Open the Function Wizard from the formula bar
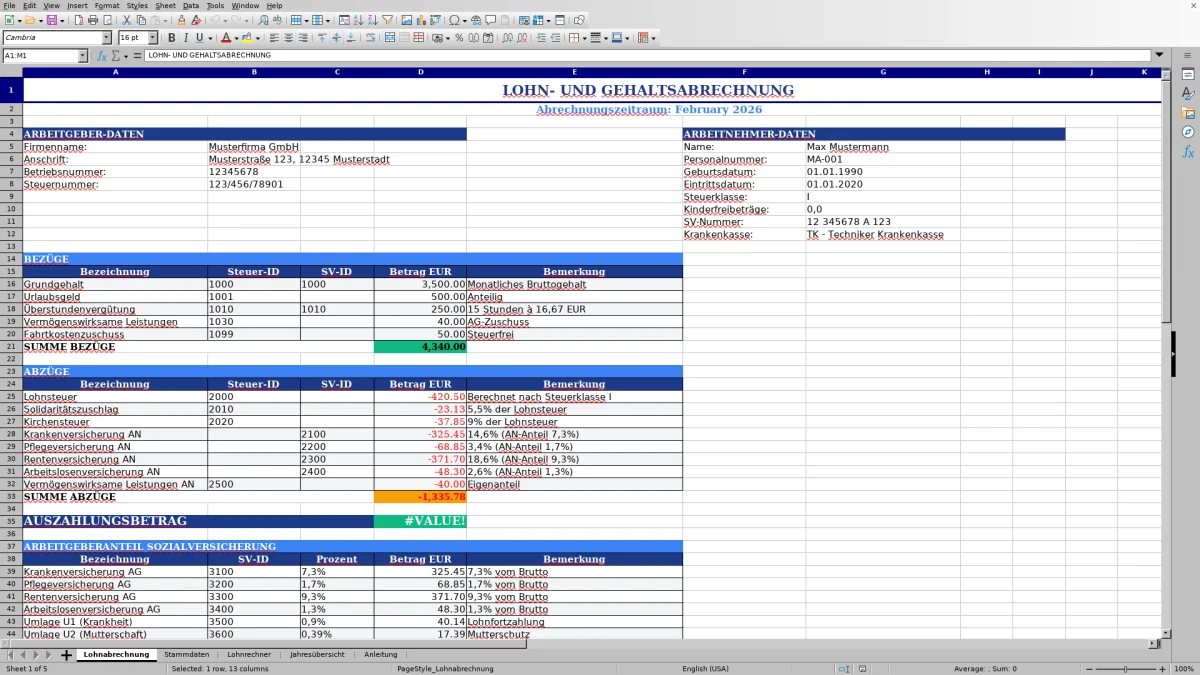 click(101, 56)
